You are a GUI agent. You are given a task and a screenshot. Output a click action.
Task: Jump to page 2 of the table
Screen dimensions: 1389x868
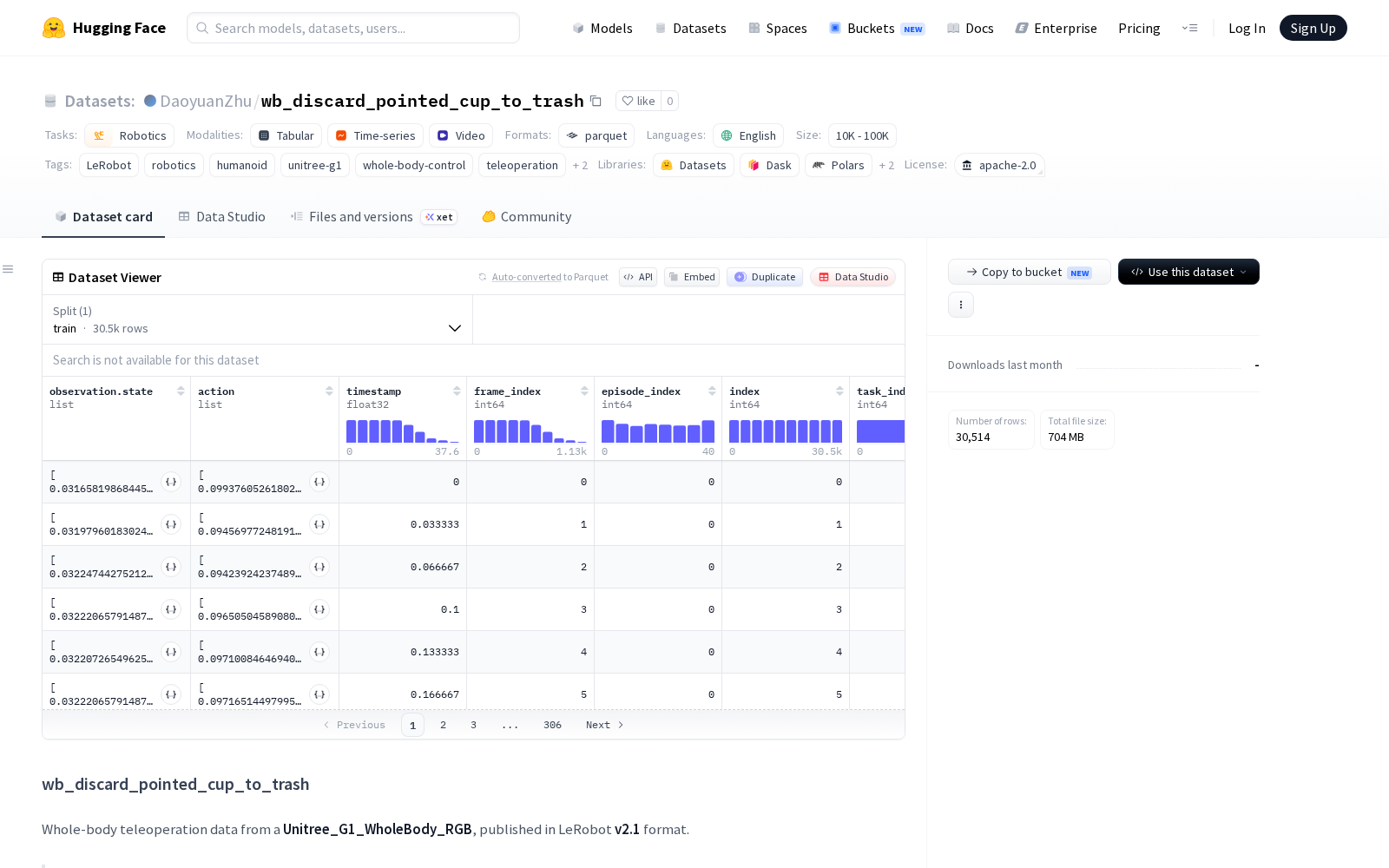(443, 725)
